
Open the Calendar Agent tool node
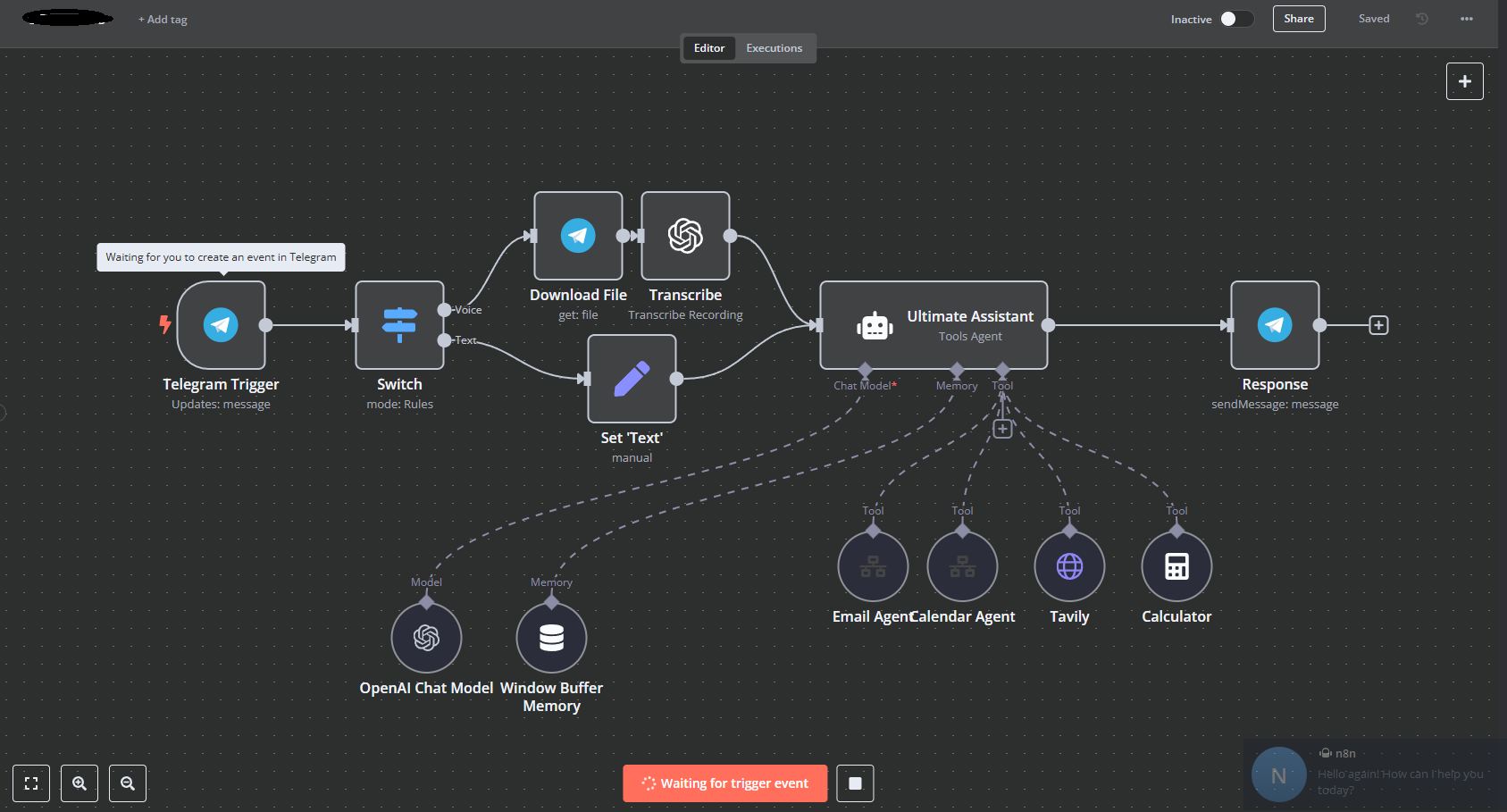[962, 566]
